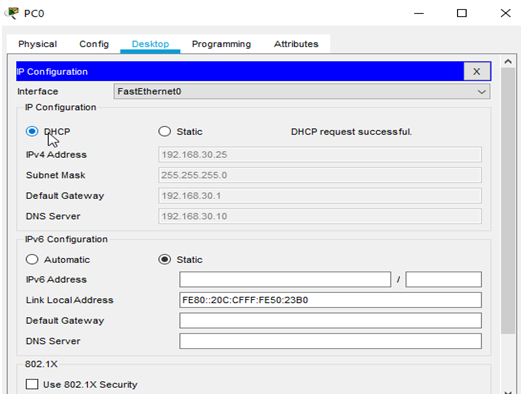Click the 802.1X group label
This screenshot has height=396, width=523.
(x=41, y=364)
